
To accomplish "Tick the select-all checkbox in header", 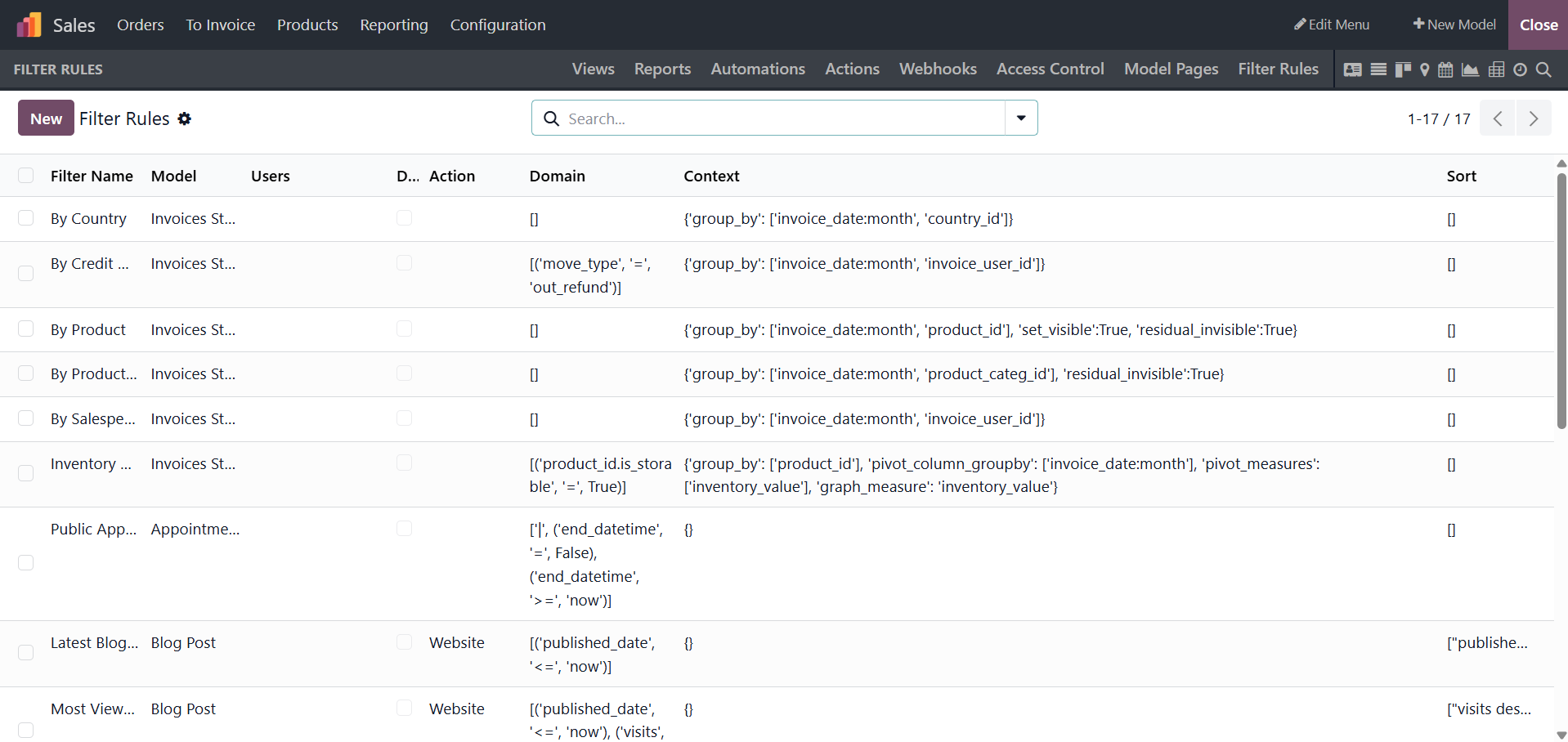I will [26, 176].
